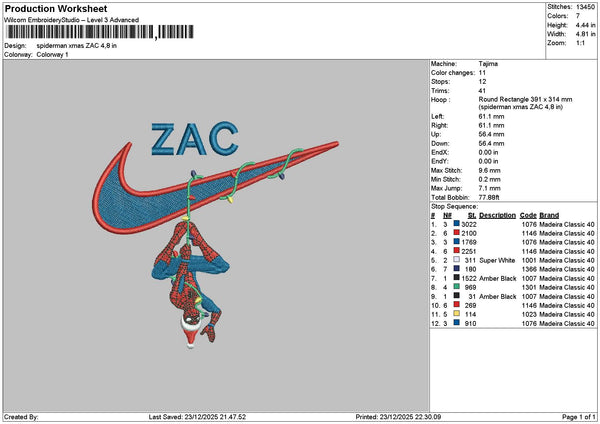Select the Super White color swatch

click(456, 260)
